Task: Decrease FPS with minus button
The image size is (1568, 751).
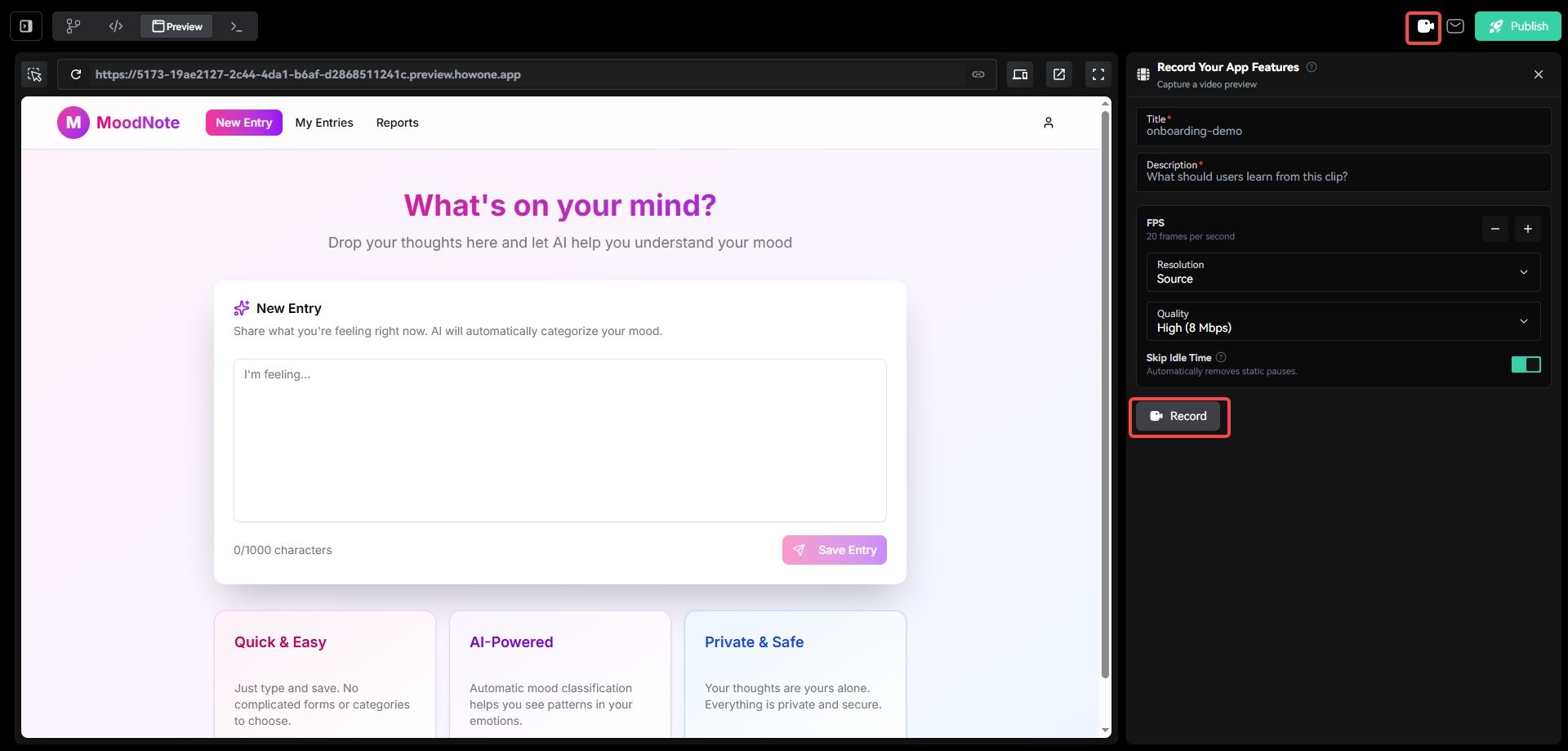Action: (1494, 229)
